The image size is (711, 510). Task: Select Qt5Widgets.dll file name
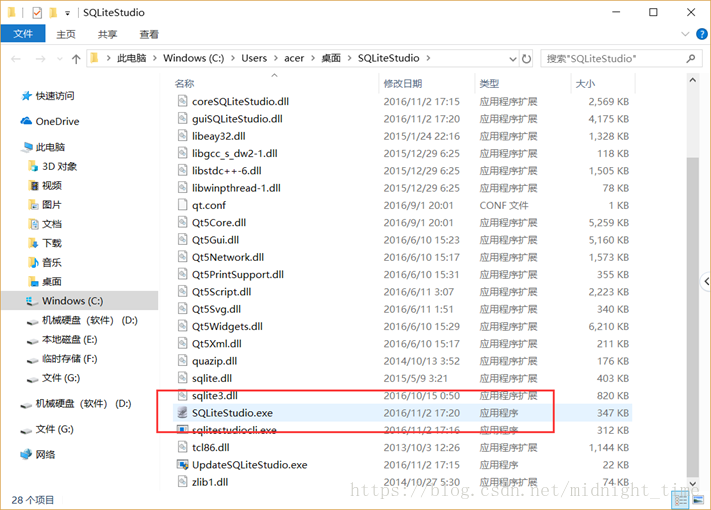[x=227, y=326]
